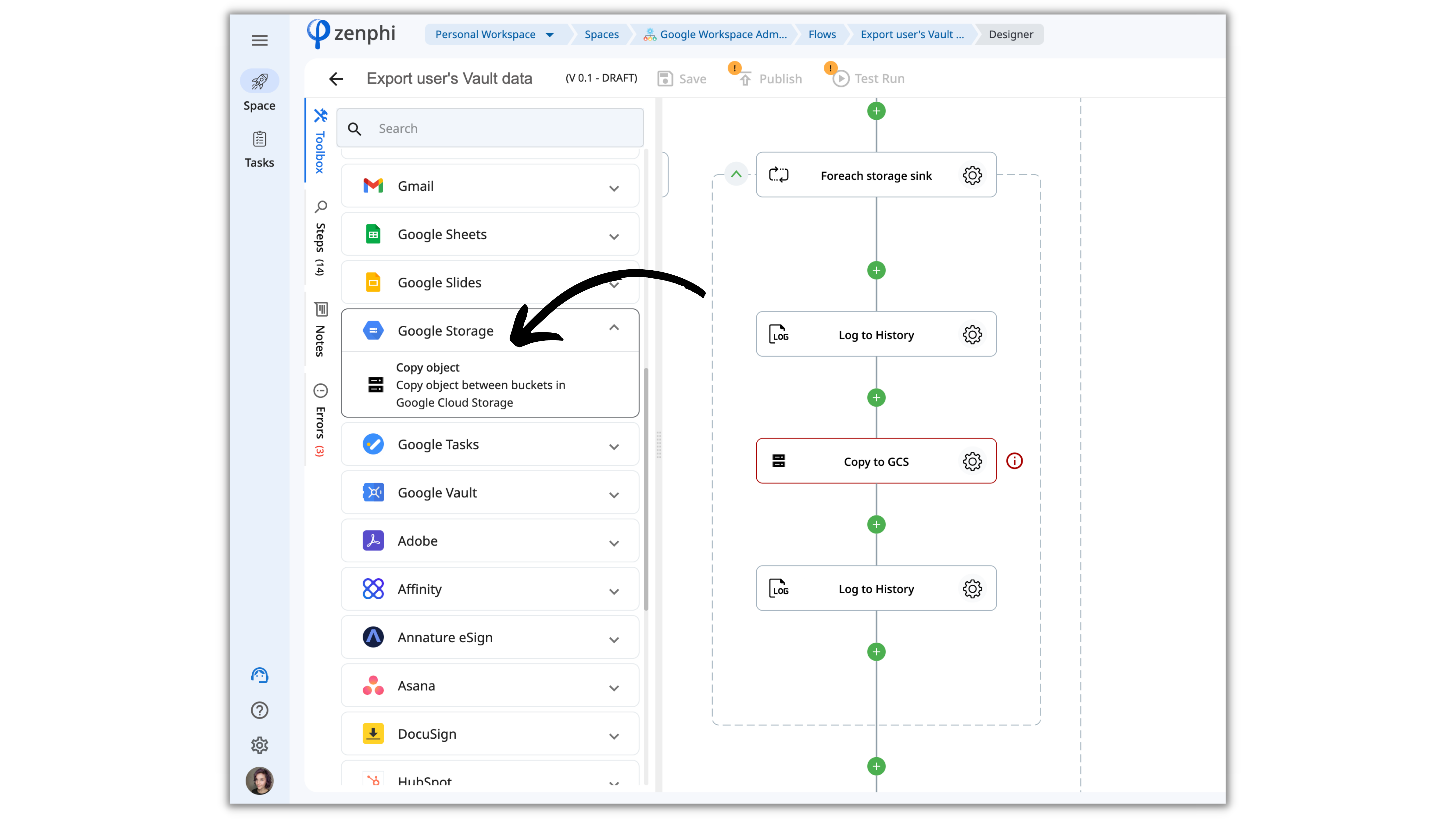Open the hamburger menu icon
The image size is (1456, 819).
(259, 40)
